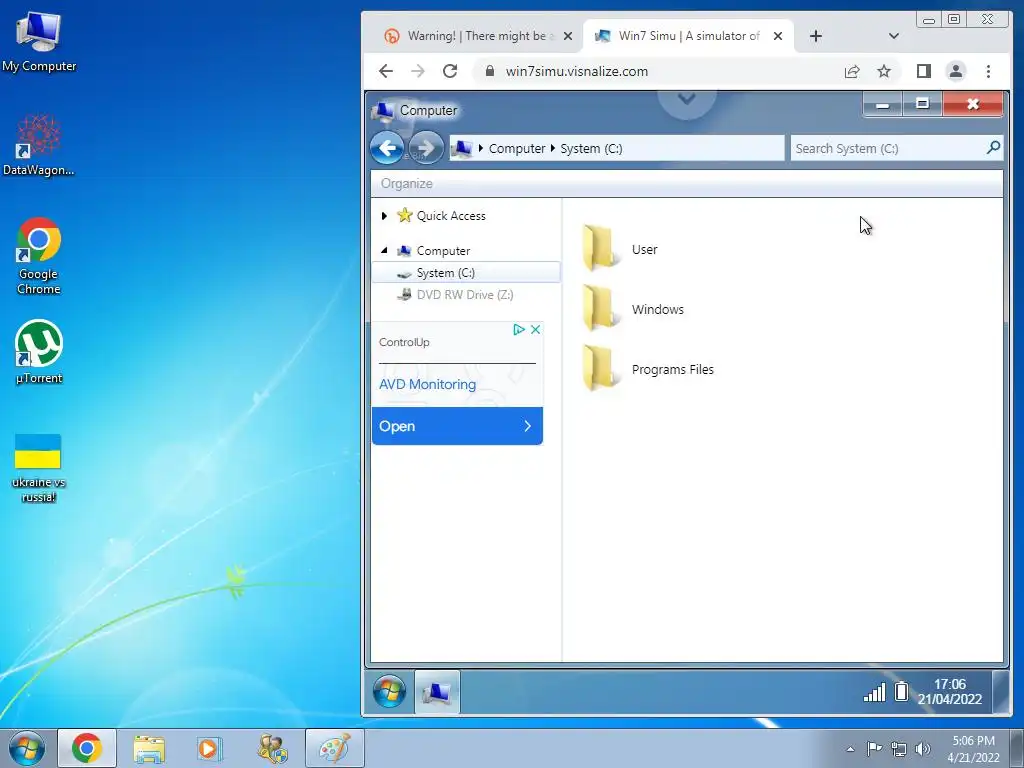
Task: Open simulated Start button in Win7 Simu
Action: [x=389, y=691]
